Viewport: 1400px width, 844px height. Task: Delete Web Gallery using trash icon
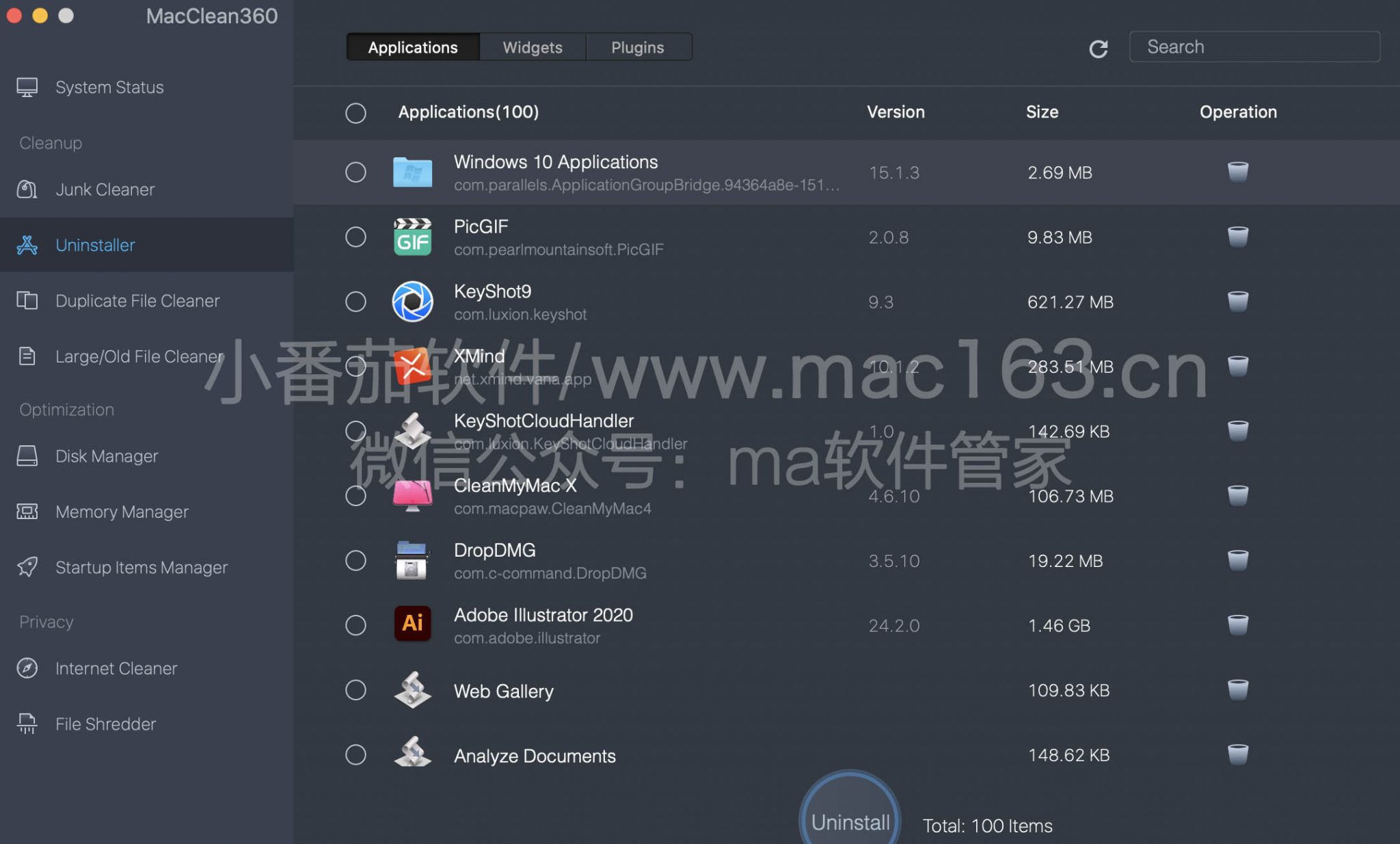click(x=1238, y=689)
